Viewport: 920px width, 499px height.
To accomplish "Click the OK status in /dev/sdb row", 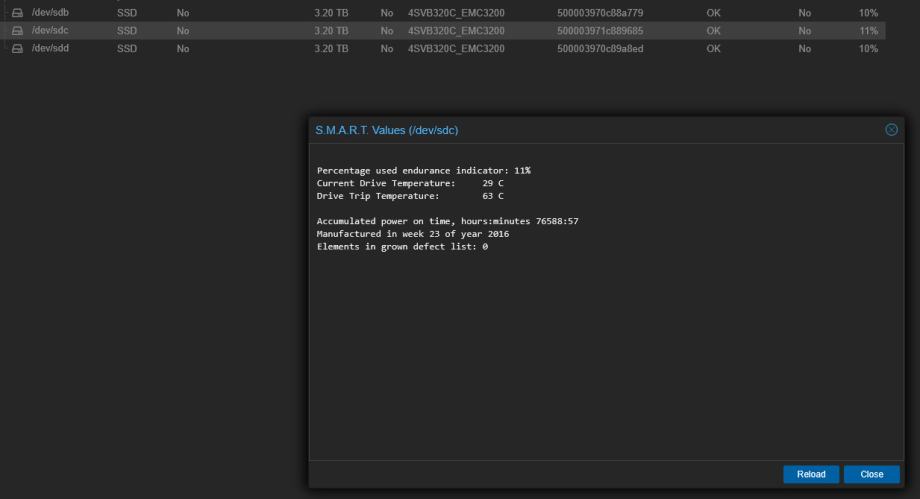I will pos(713,13).
